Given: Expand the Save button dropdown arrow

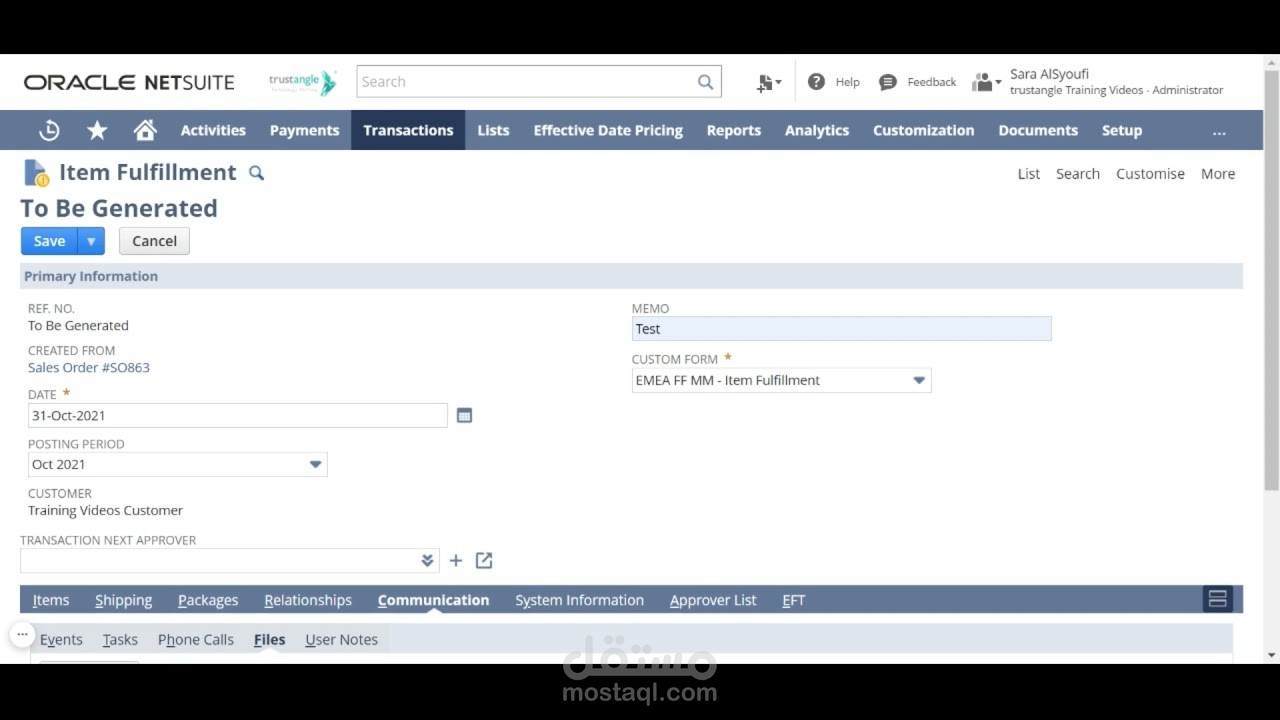Looking at the screenshot, I should pyautogui.click(x=91, y=241).
